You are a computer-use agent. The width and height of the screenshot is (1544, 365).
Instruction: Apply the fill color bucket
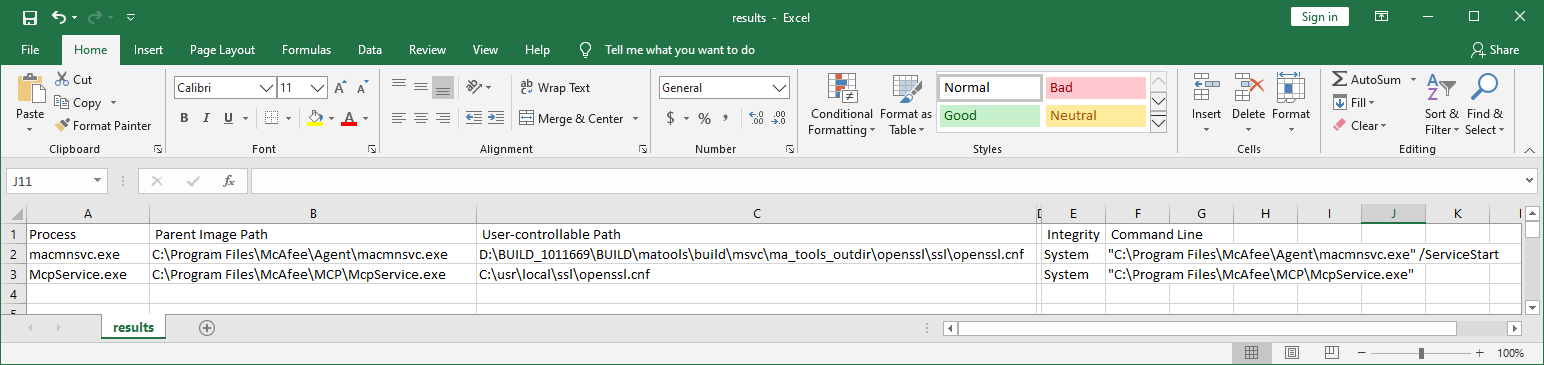pyautogui.click(x=315, y=118)
